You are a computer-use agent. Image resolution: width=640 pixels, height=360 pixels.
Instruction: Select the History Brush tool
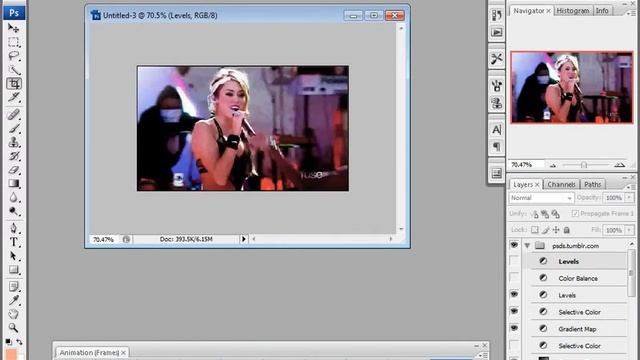tap(13, 156)
